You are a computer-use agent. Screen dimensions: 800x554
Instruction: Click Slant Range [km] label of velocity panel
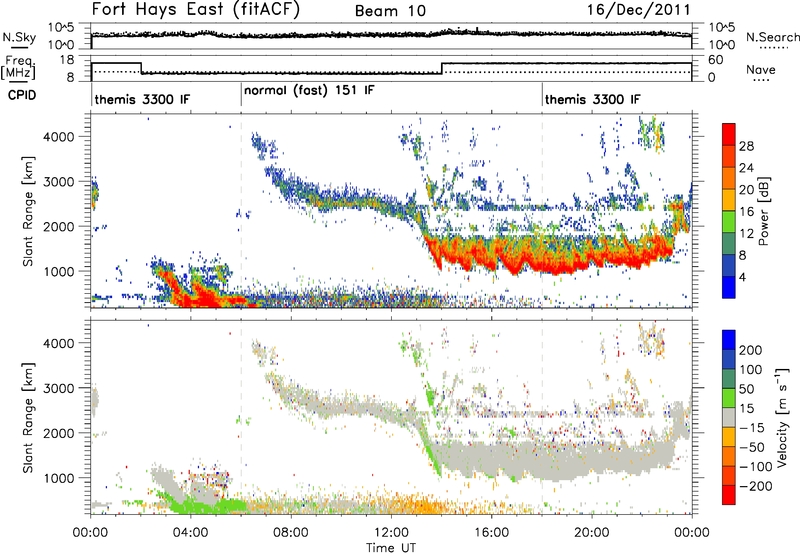(28, 418)
